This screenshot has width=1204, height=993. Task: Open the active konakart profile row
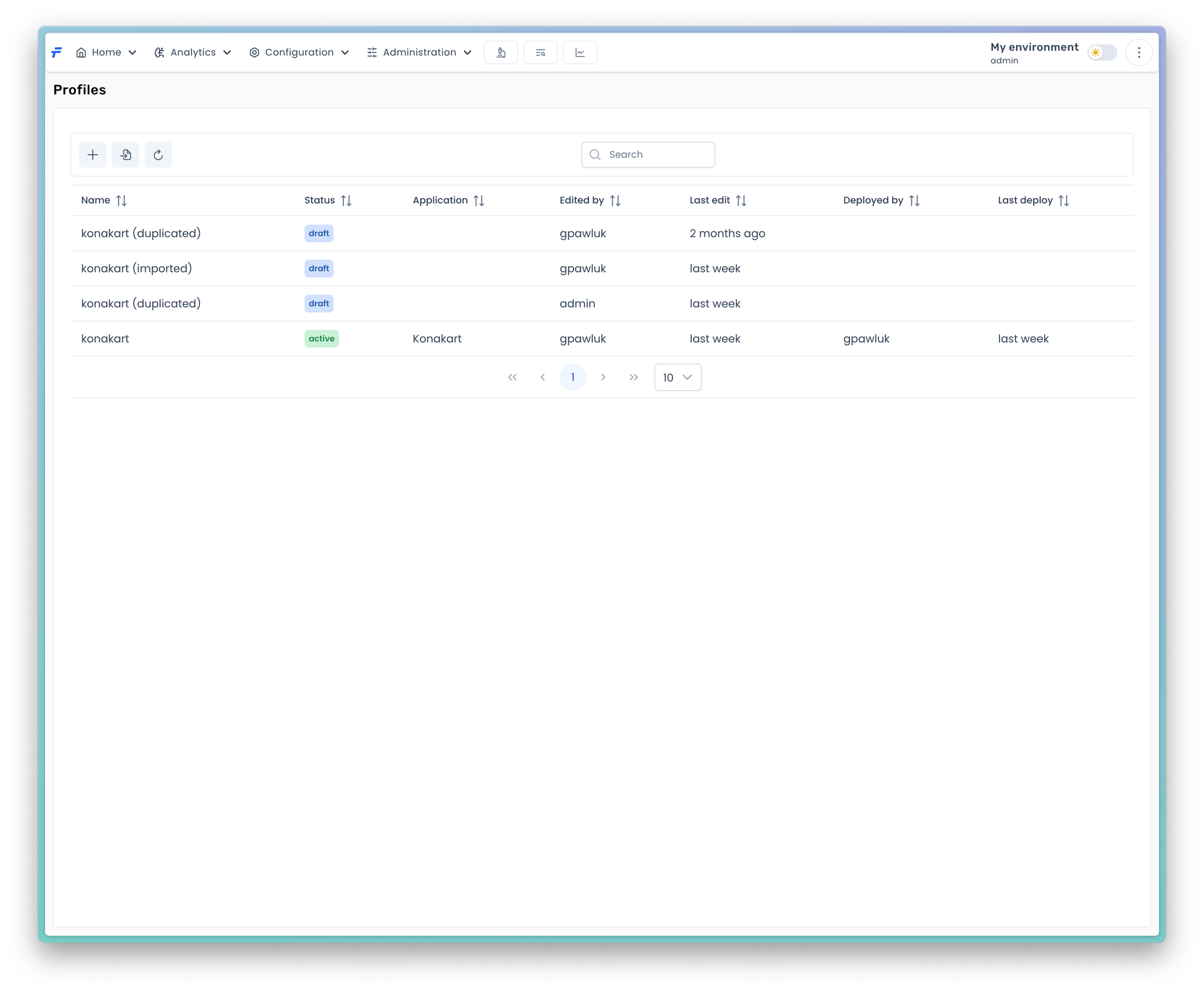click(x=105, y=338)
